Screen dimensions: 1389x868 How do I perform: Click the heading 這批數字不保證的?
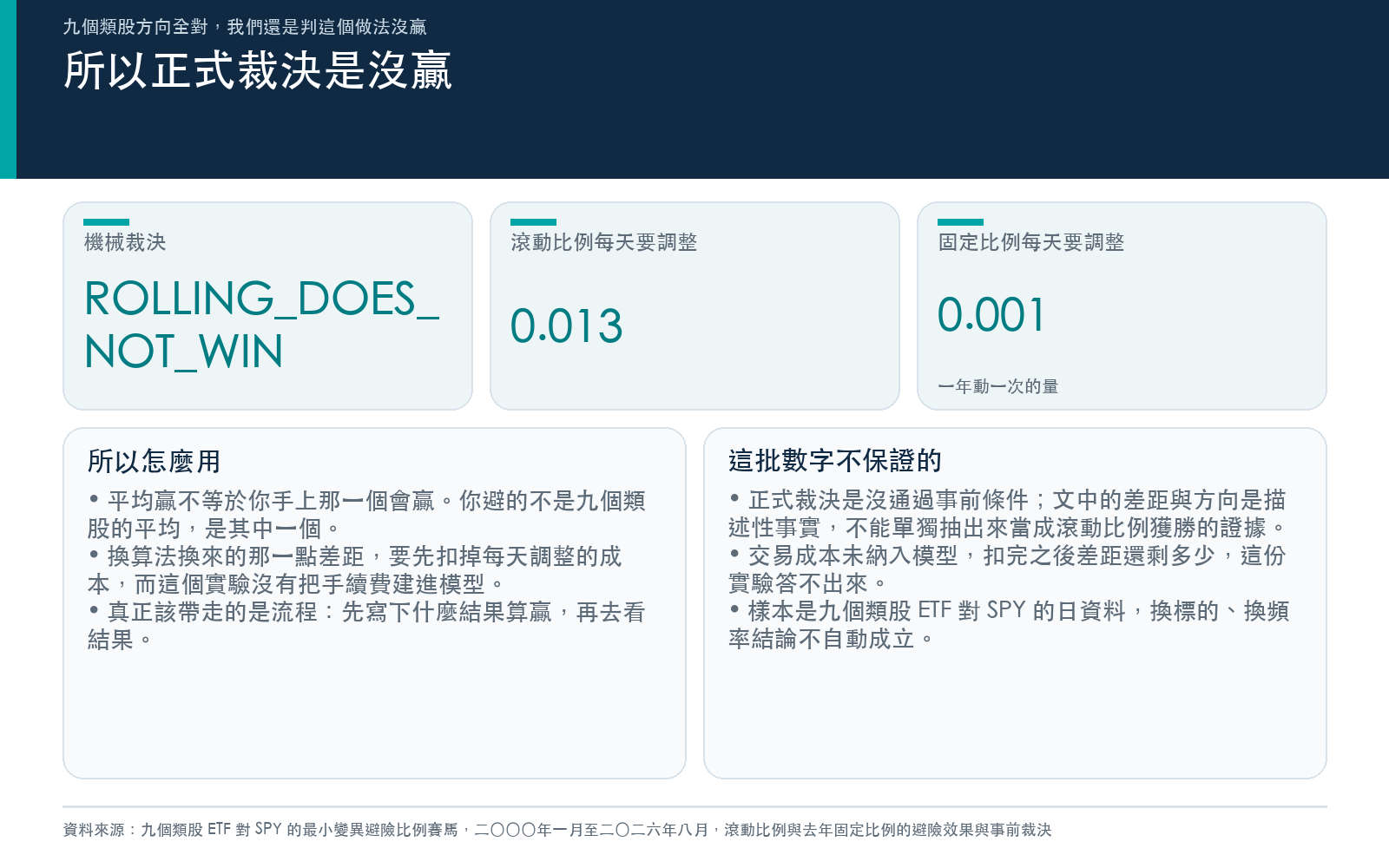pos(835,461)
